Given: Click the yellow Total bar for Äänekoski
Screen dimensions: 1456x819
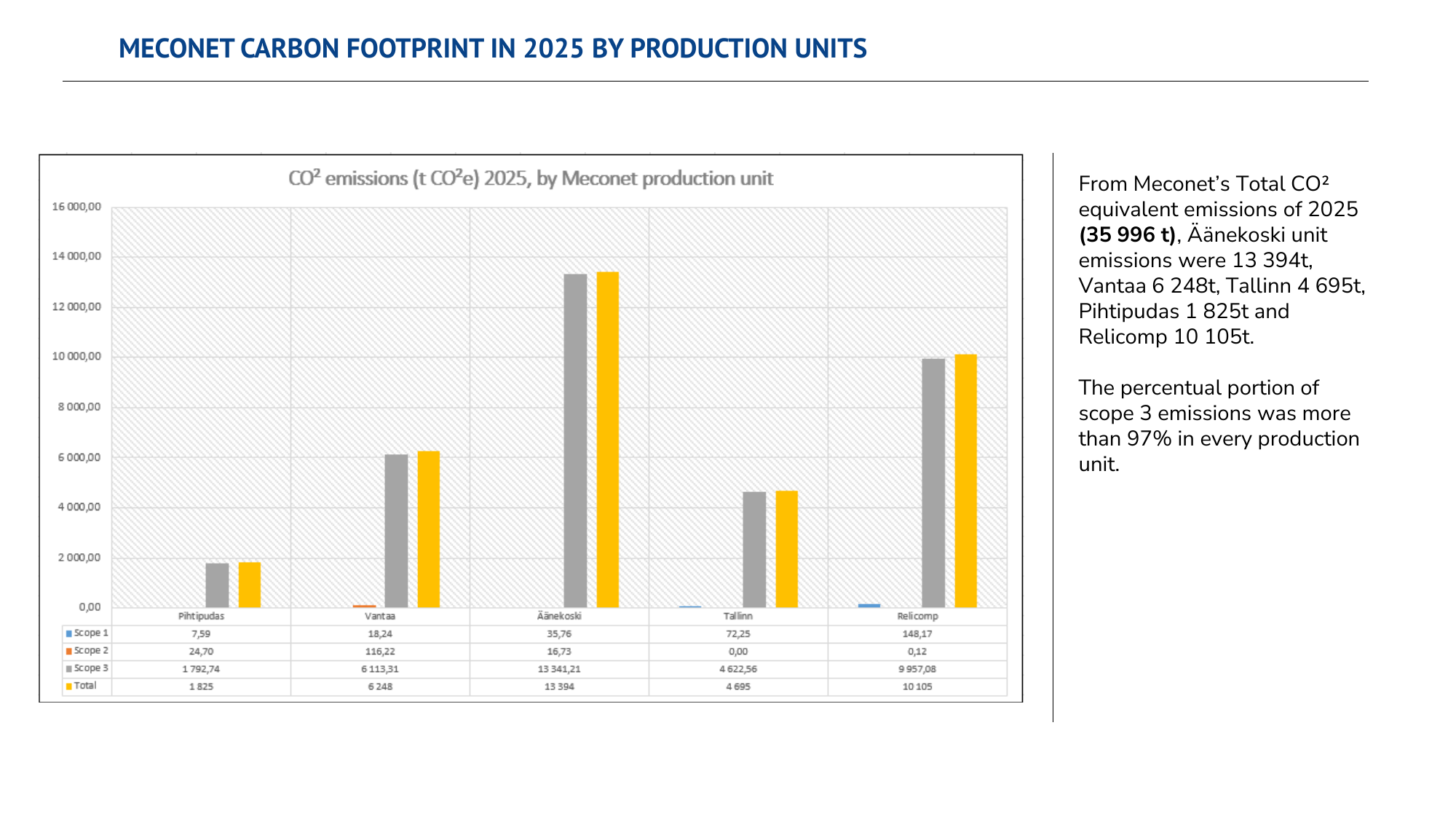Looking at the screenshot, I should coord(608,440).
